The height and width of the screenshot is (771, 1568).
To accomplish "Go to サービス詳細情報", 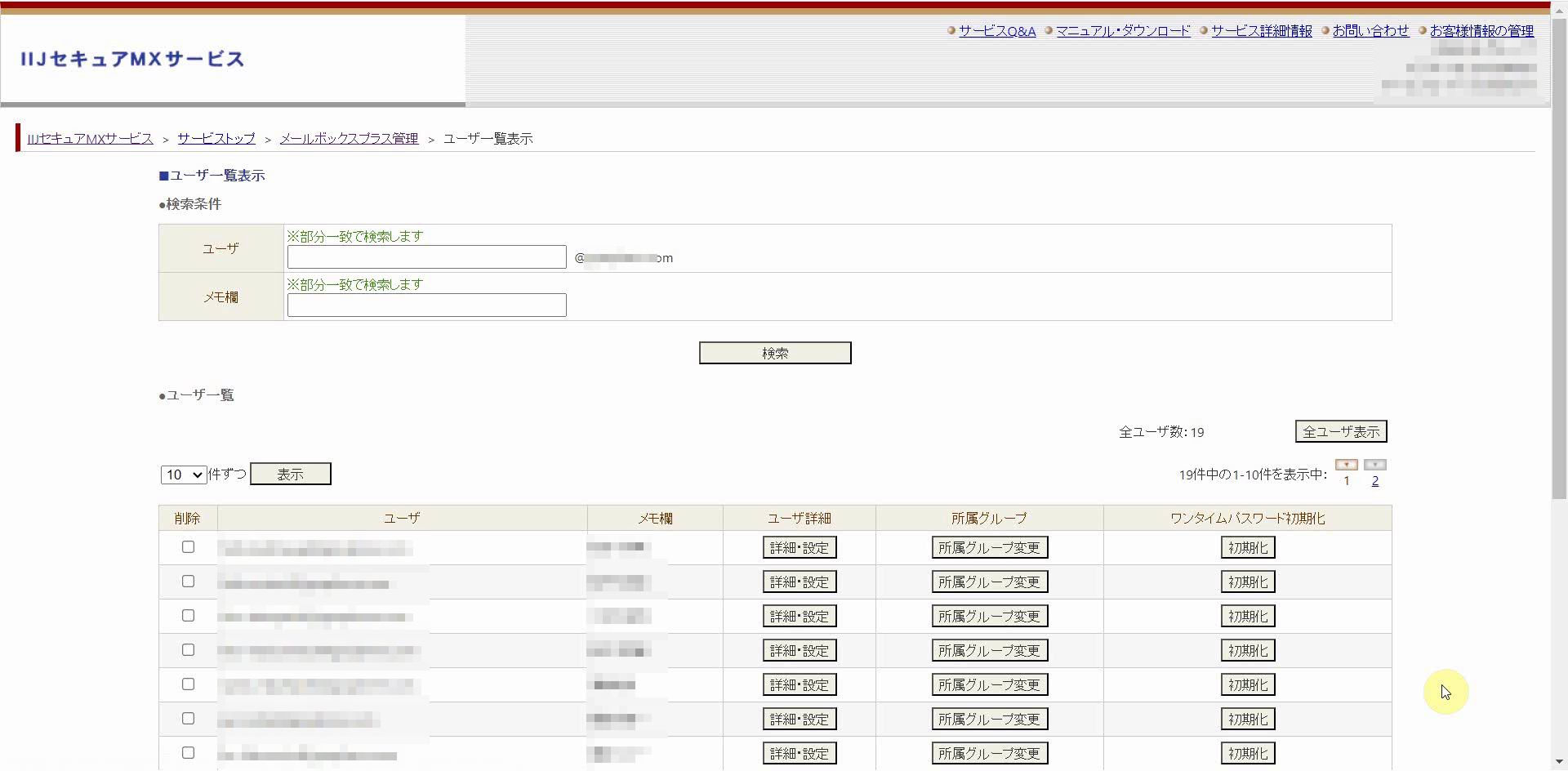I will tap(1262, 31).
